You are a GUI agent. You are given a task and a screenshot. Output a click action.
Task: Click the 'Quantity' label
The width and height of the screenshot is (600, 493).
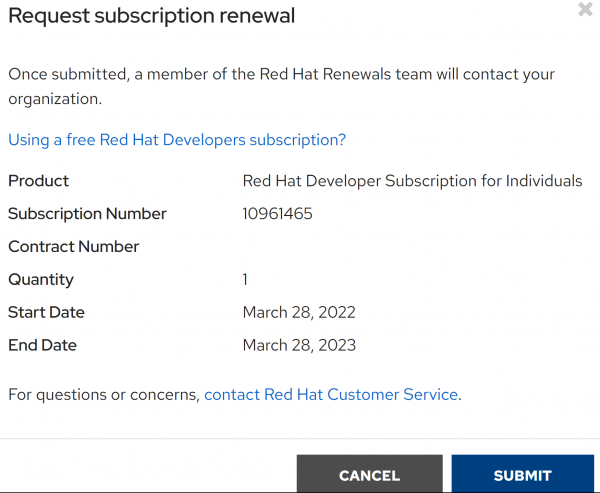[x=41, y=280]
